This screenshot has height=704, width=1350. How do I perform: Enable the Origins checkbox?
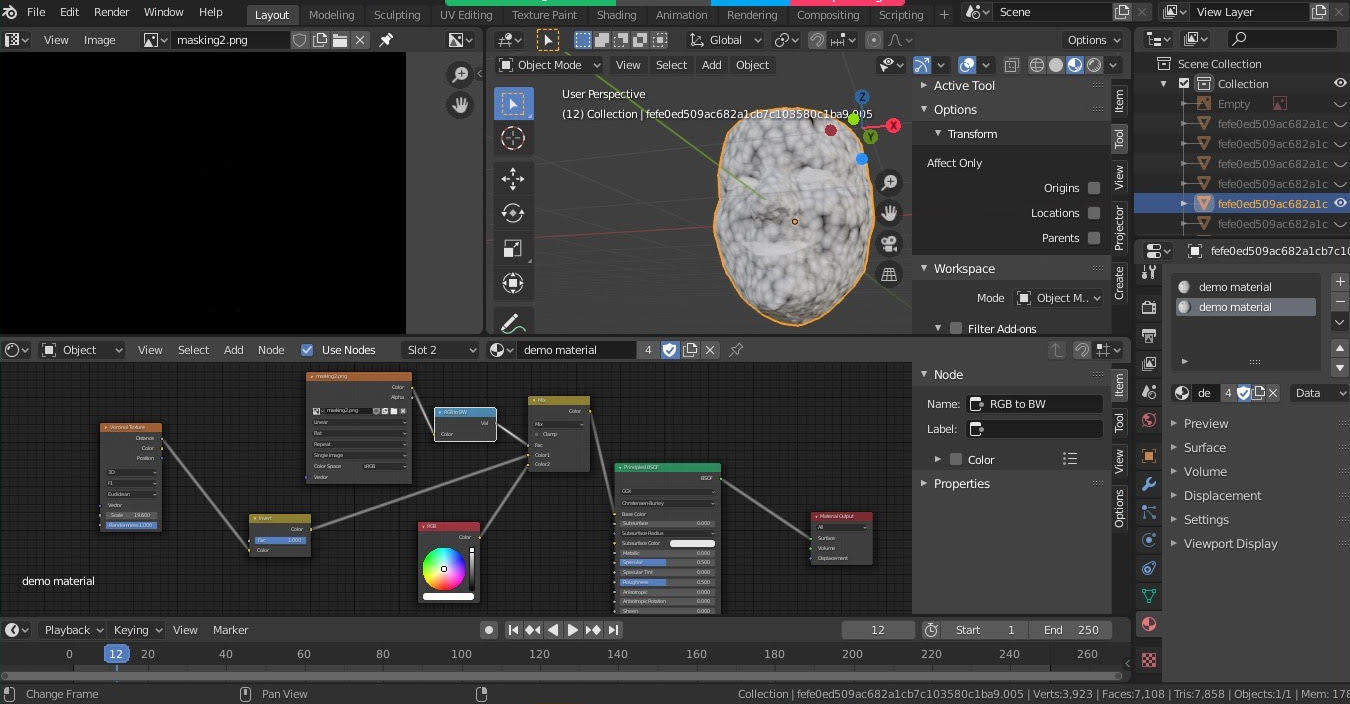coord(1094,188)
